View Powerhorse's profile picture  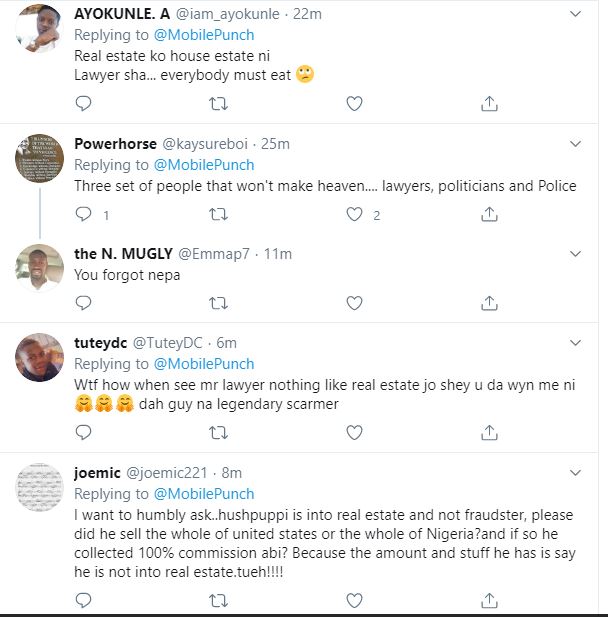41,160
